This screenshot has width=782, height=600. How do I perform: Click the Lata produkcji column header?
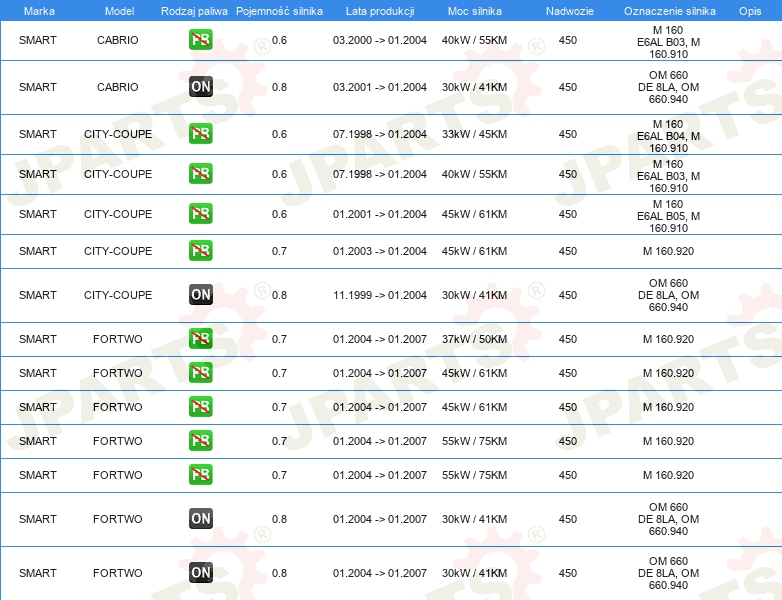[x=379, y=10]
